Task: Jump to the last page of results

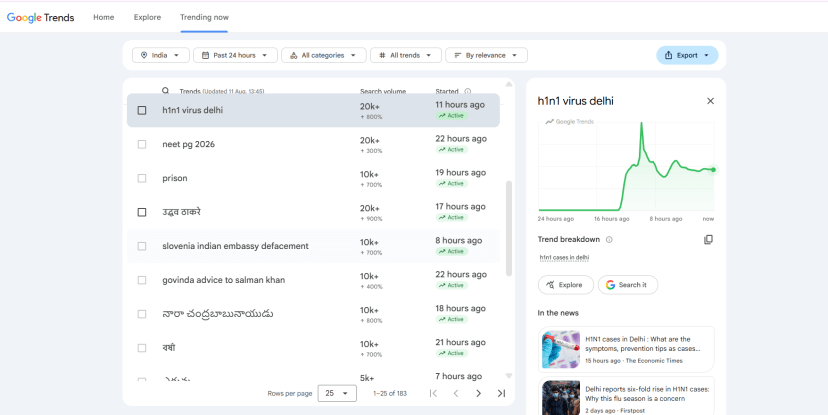Action: click(x=501, y=393)
